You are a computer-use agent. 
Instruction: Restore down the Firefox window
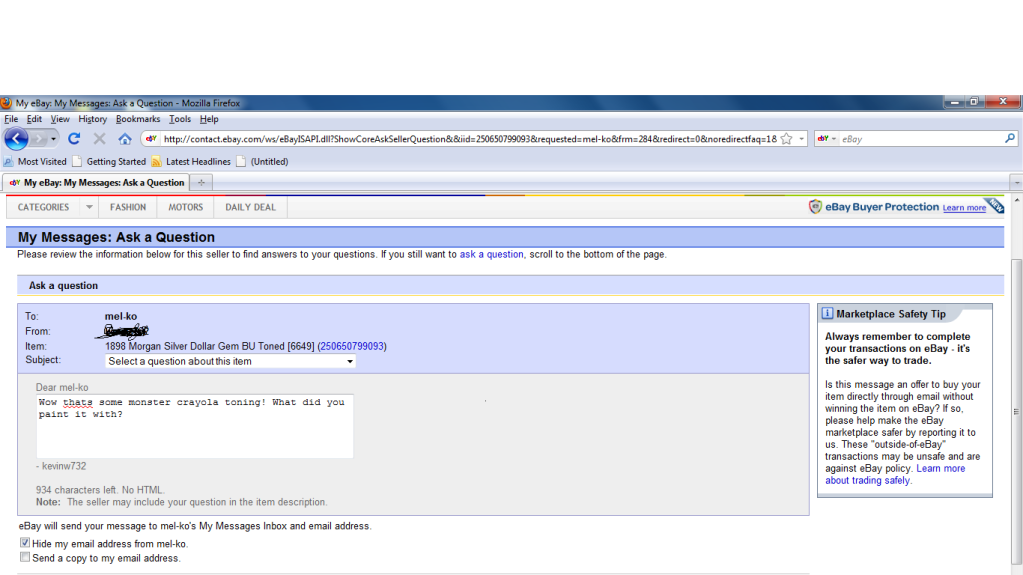point(974,102)
